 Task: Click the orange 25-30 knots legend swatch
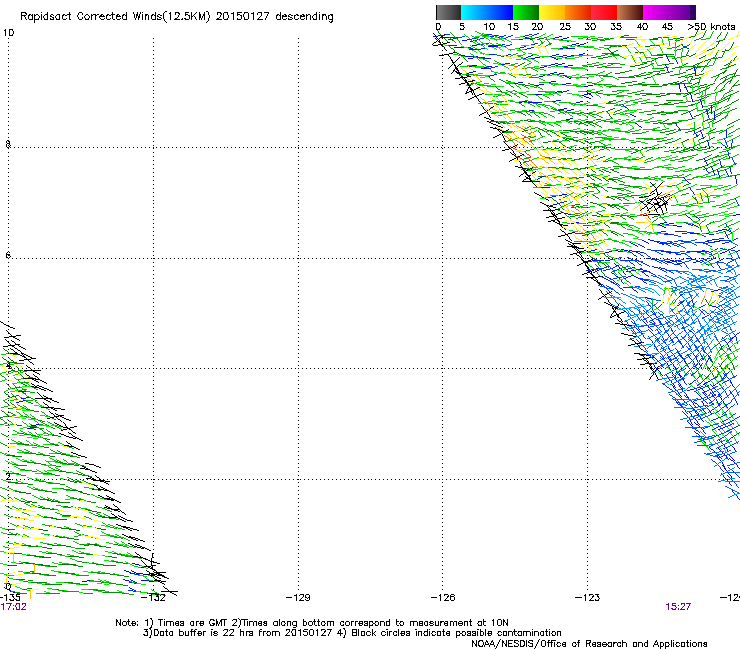[x=578, y=12]
